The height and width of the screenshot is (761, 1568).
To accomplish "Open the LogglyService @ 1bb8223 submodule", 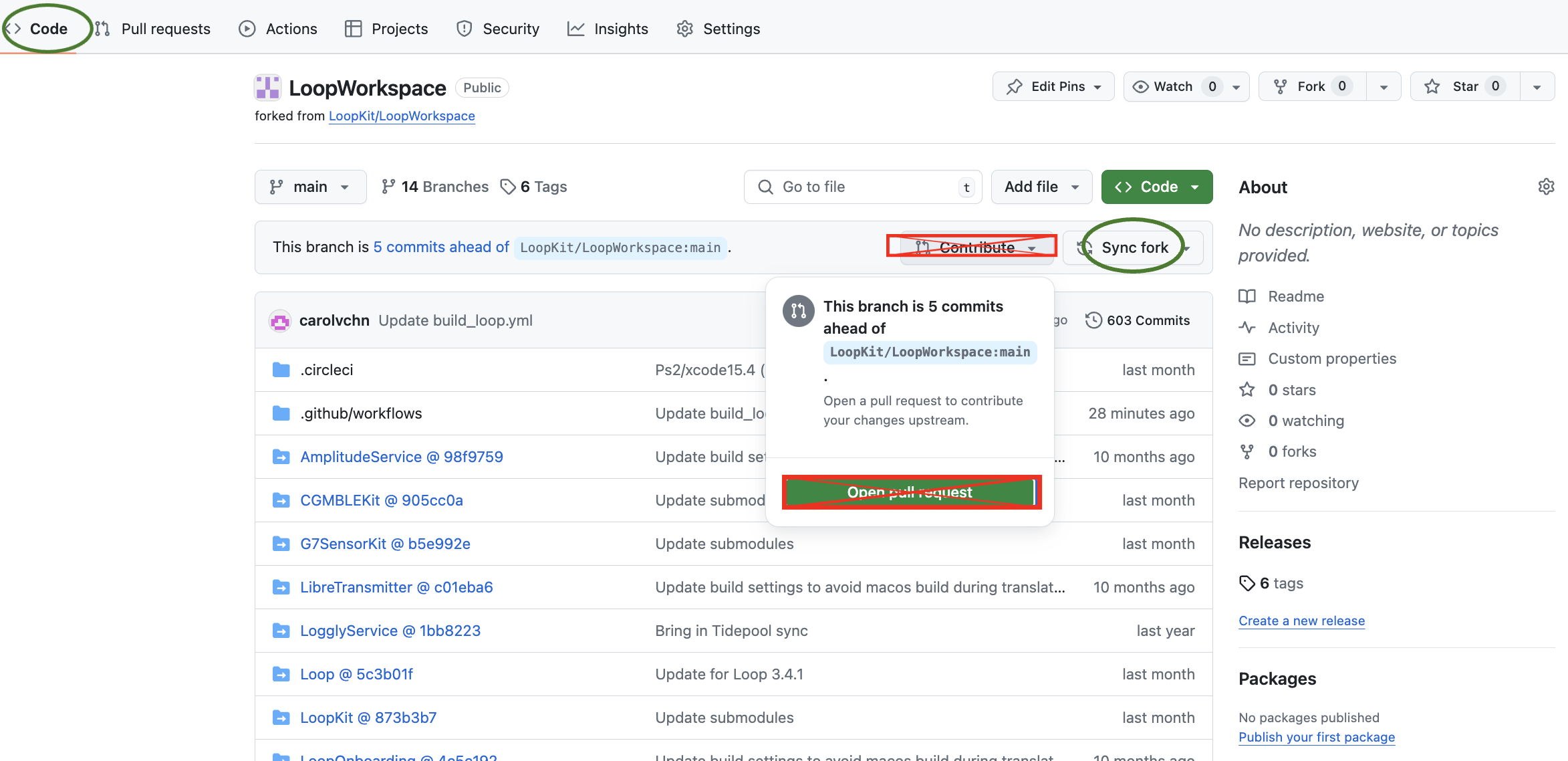I will (x=390, y=631).
